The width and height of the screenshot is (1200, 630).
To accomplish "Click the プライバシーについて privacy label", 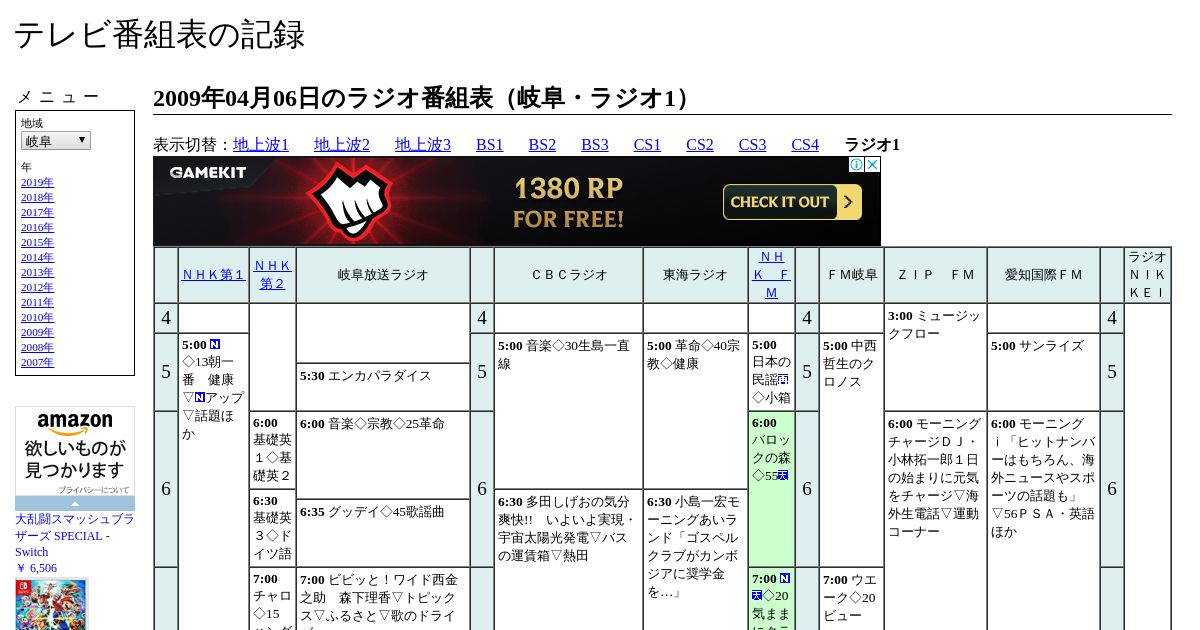I will (x=93, y=490).
